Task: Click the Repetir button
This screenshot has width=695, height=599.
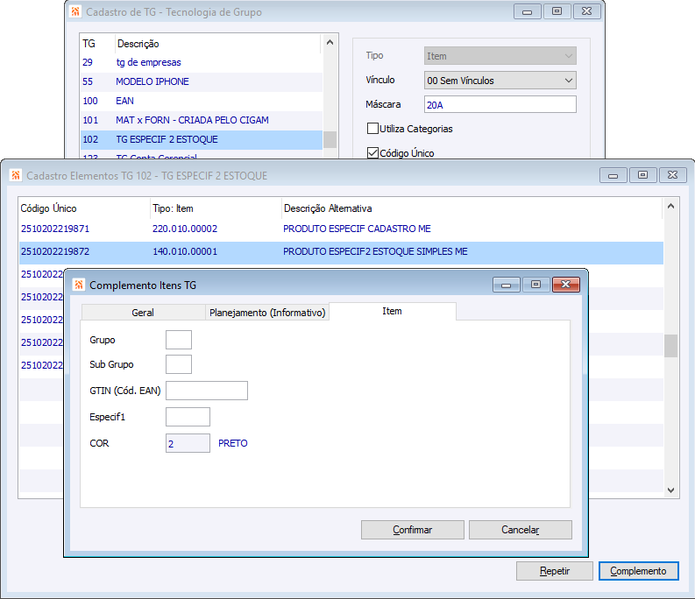Action: click(x=554, y=571)
